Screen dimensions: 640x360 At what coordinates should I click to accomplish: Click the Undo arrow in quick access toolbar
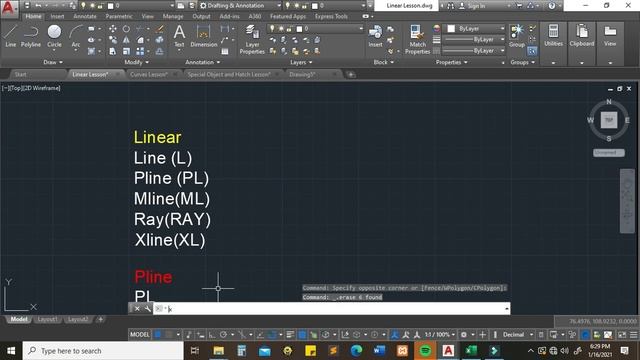(x=38, y=6)
